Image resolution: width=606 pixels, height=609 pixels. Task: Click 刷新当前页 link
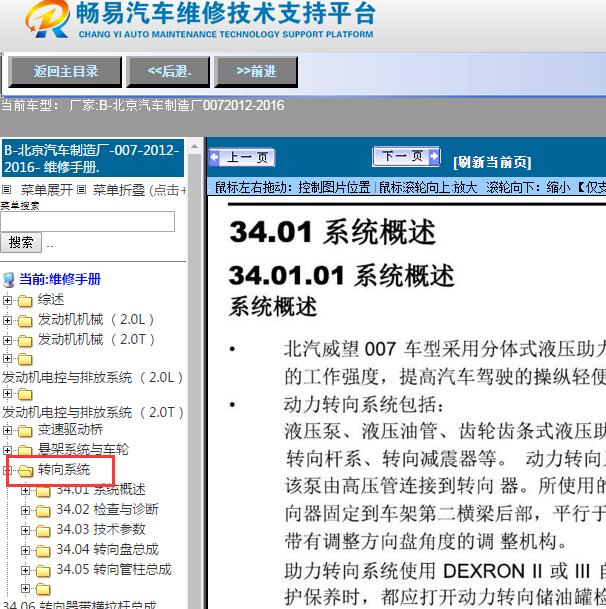click(x=492, y=162)
